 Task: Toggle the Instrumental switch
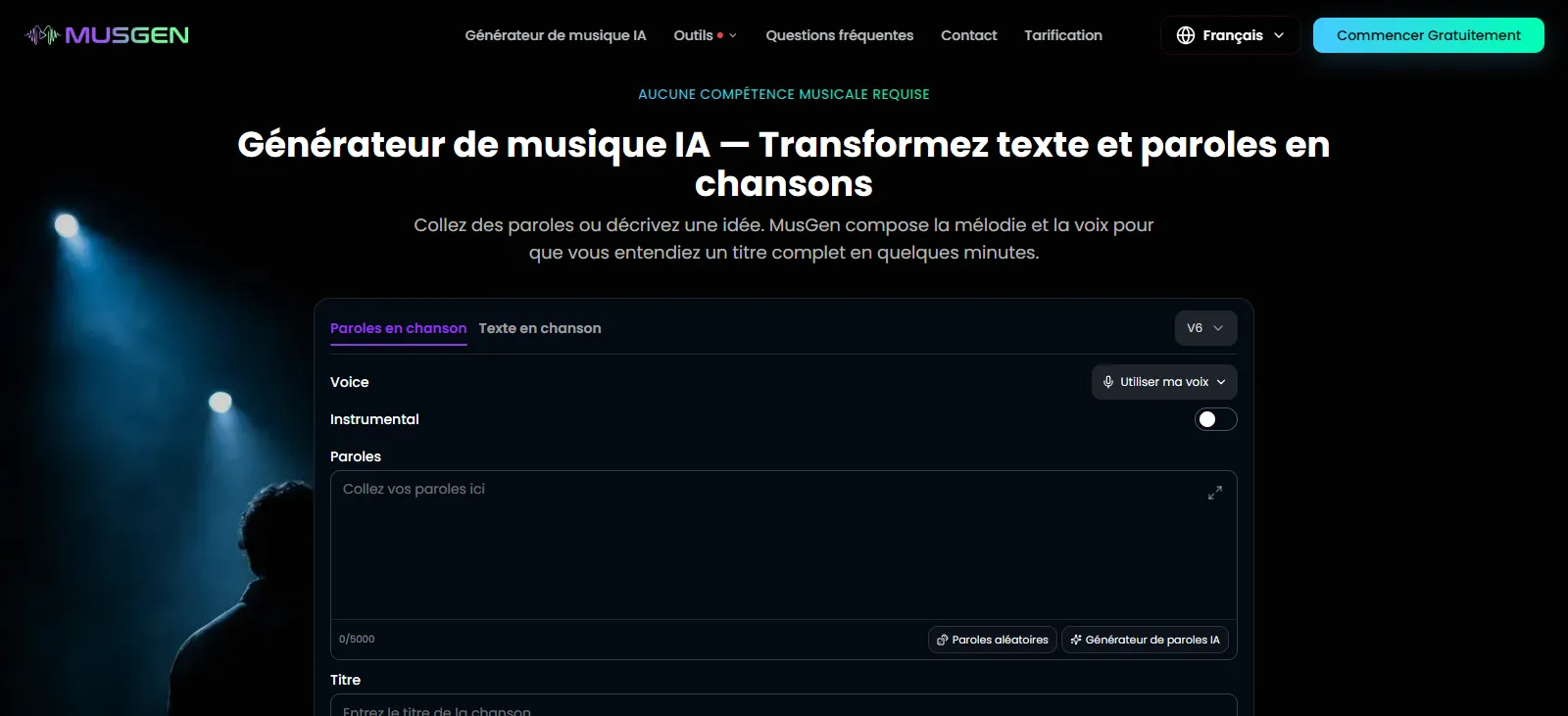(1215, 419)
